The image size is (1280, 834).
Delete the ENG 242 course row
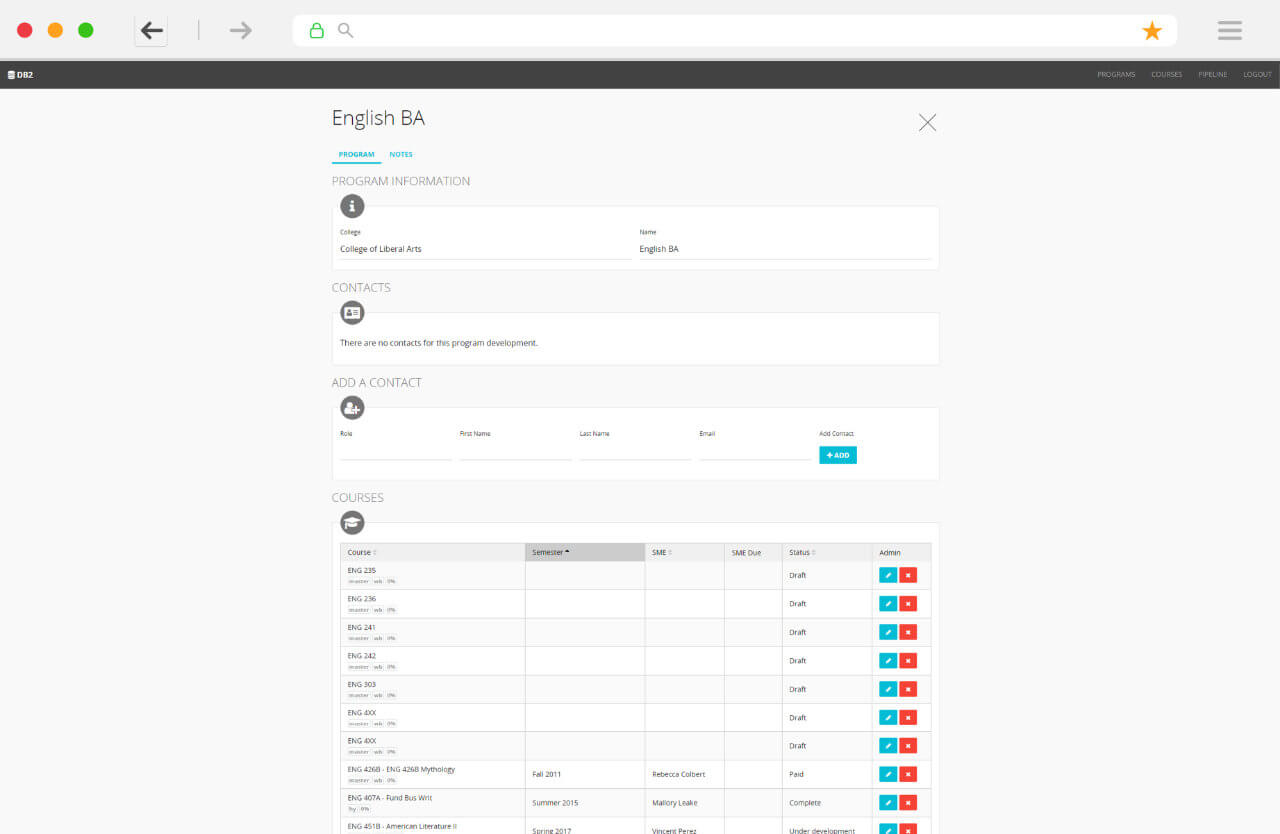point(907,661)
